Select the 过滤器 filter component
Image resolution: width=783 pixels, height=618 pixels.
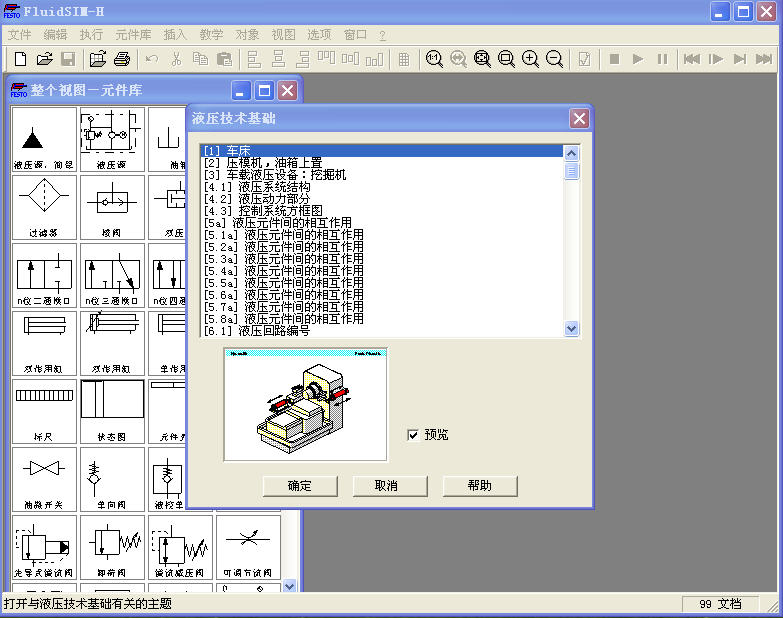click(x=44, y=207)
